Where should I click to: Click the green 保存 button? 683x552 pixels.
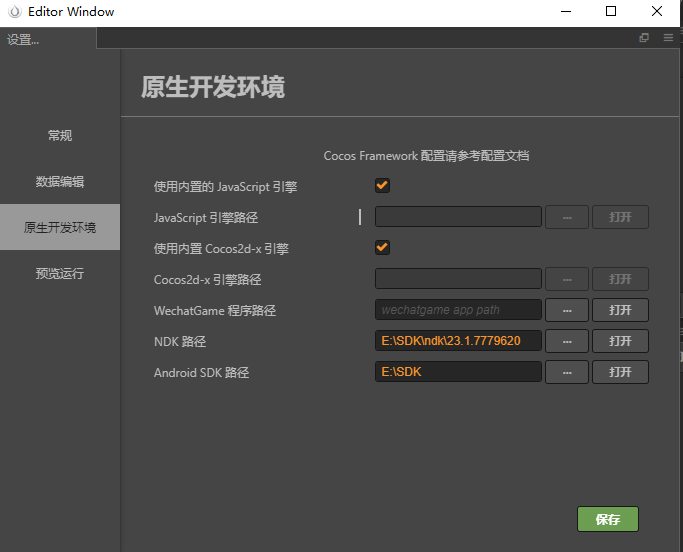608,519
